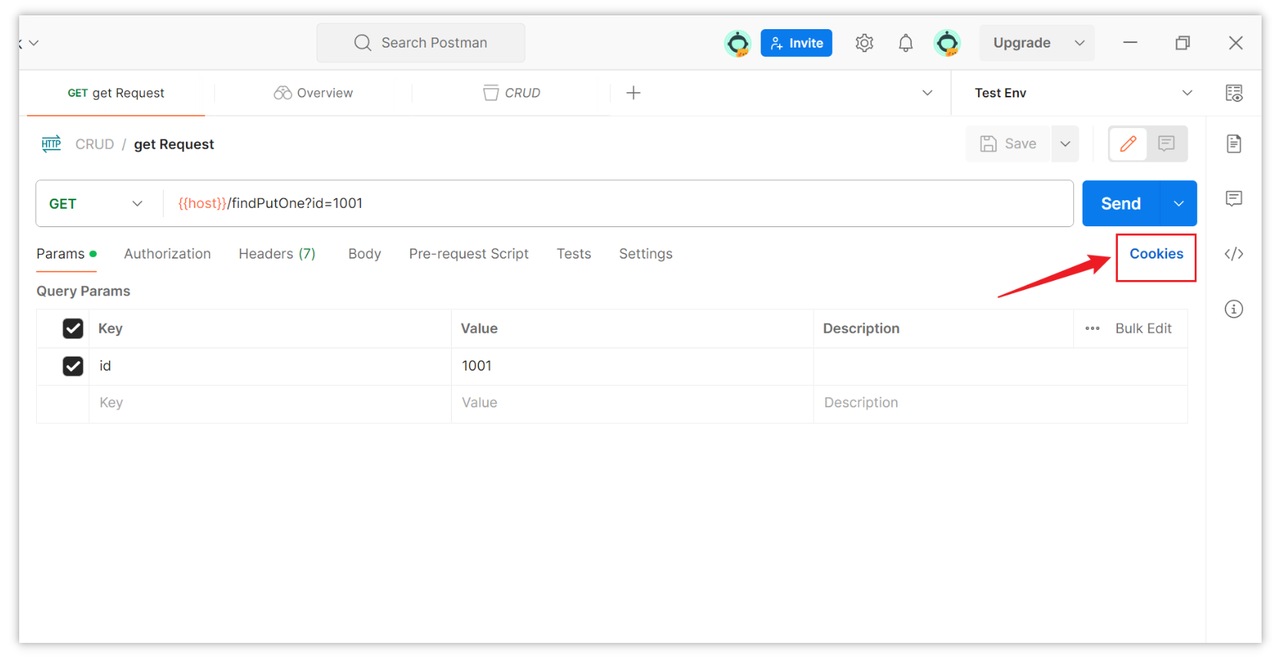The height and width of the screenshot is (659, 1280).
Task: Open the environment quick look icon
Action: [1234, 93]
